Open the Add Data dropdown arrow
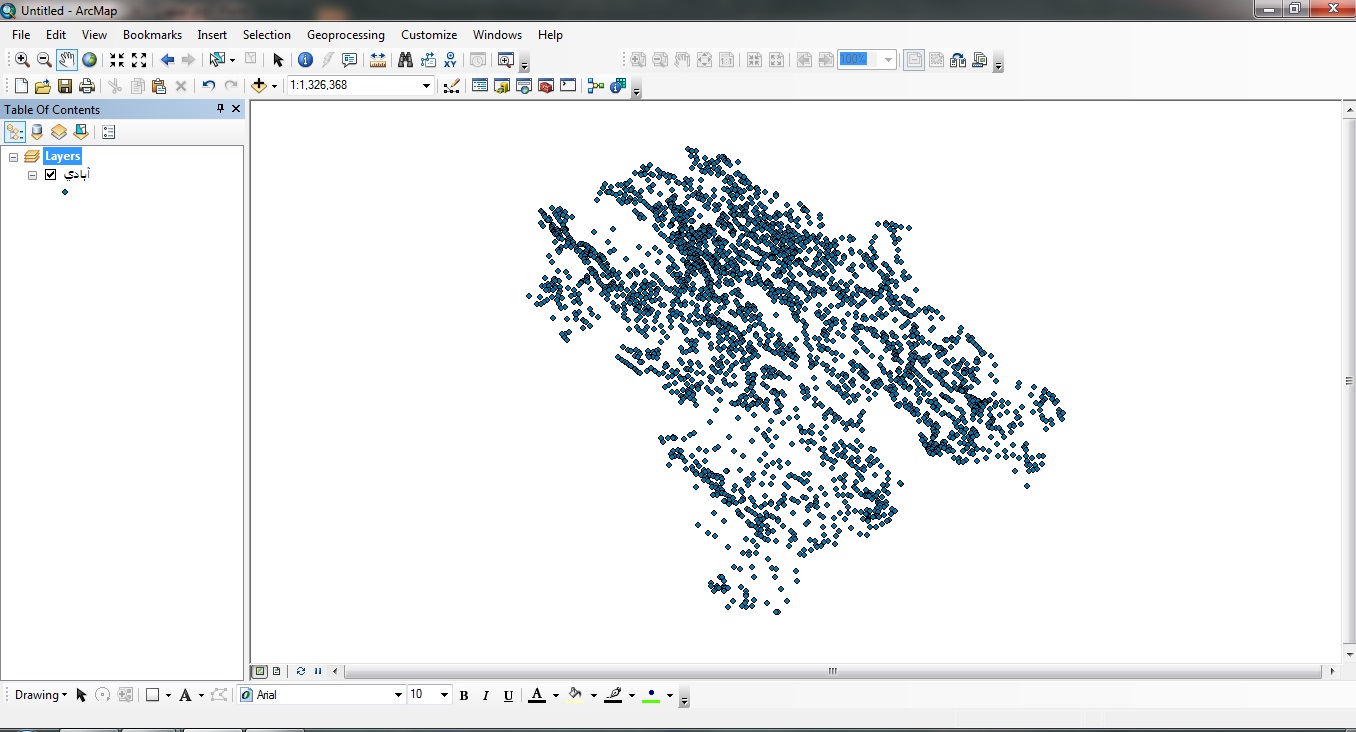1356x732 pixels. click(274, 86)
